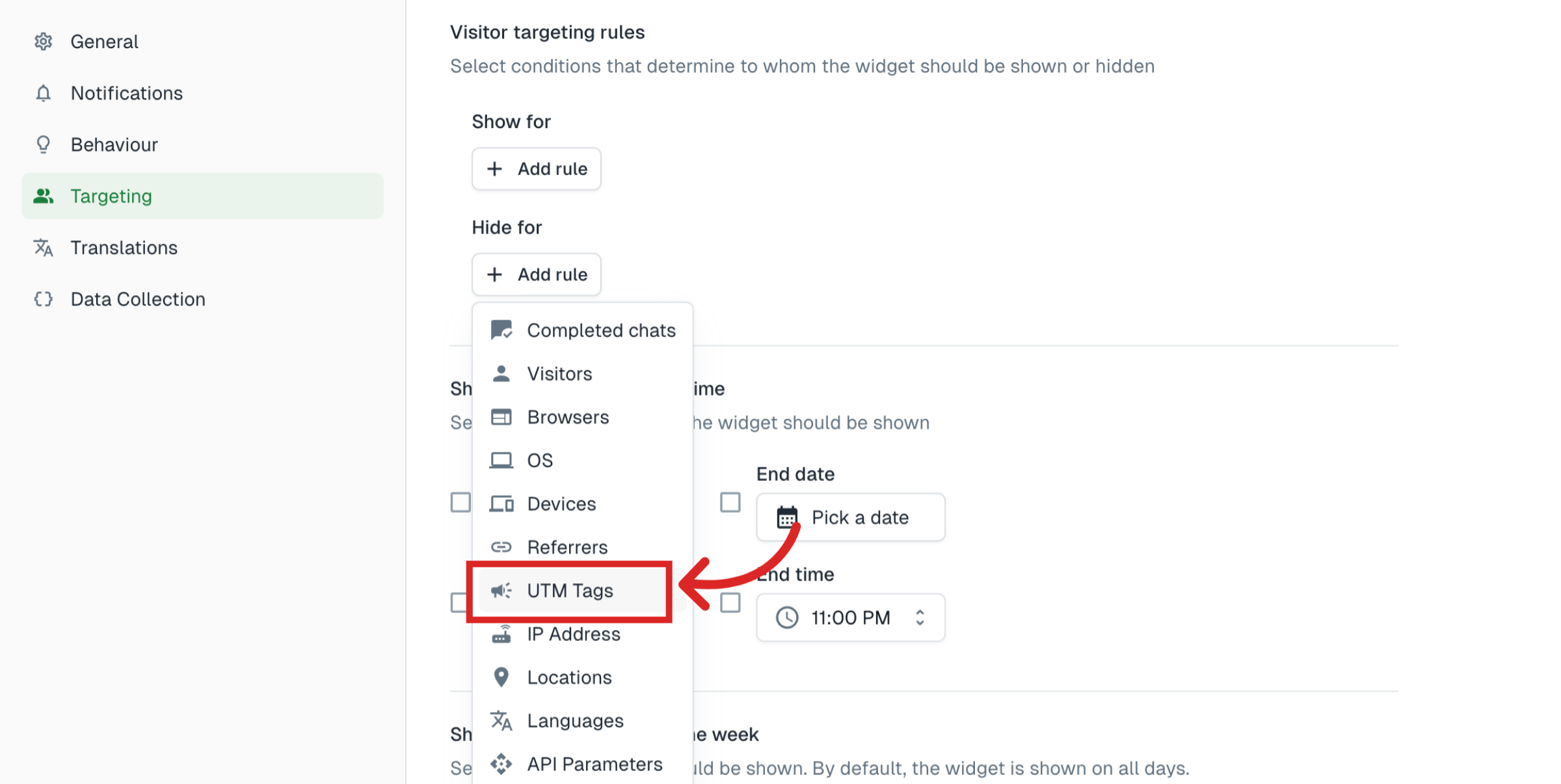Choose Browsers from the rule menu
This screenshot has width=1561, height=784.
pyautogui.click(x=568, y=417)
